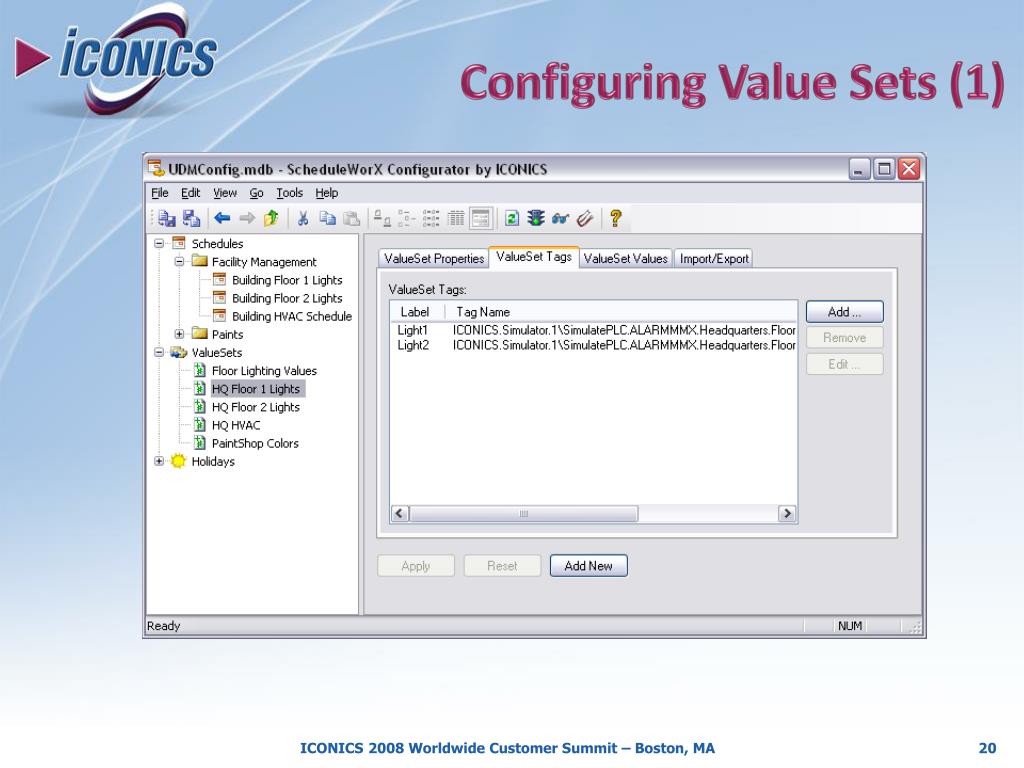The image size is (1024, 768).
Task: Click the ValueSets node icon
Action: (x=178, y=353)
